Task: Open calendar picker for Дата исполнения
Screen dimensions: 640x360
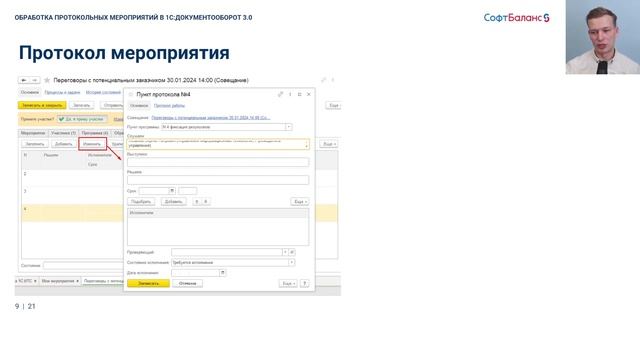Action: pyautogui.click(x=222, y=273)
